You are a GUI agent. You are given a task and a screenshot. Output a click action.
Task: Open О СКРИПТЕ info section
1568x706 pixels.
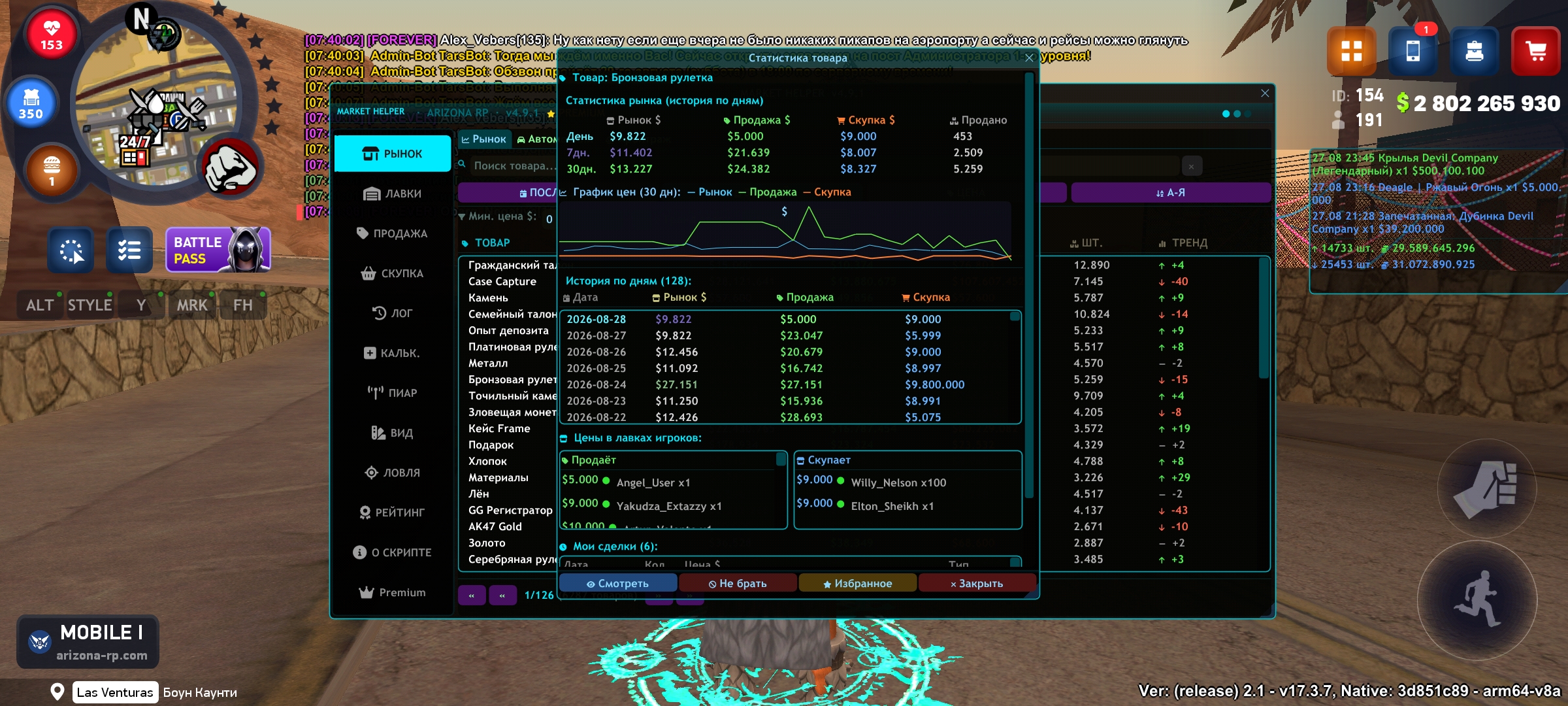point(392,552)
